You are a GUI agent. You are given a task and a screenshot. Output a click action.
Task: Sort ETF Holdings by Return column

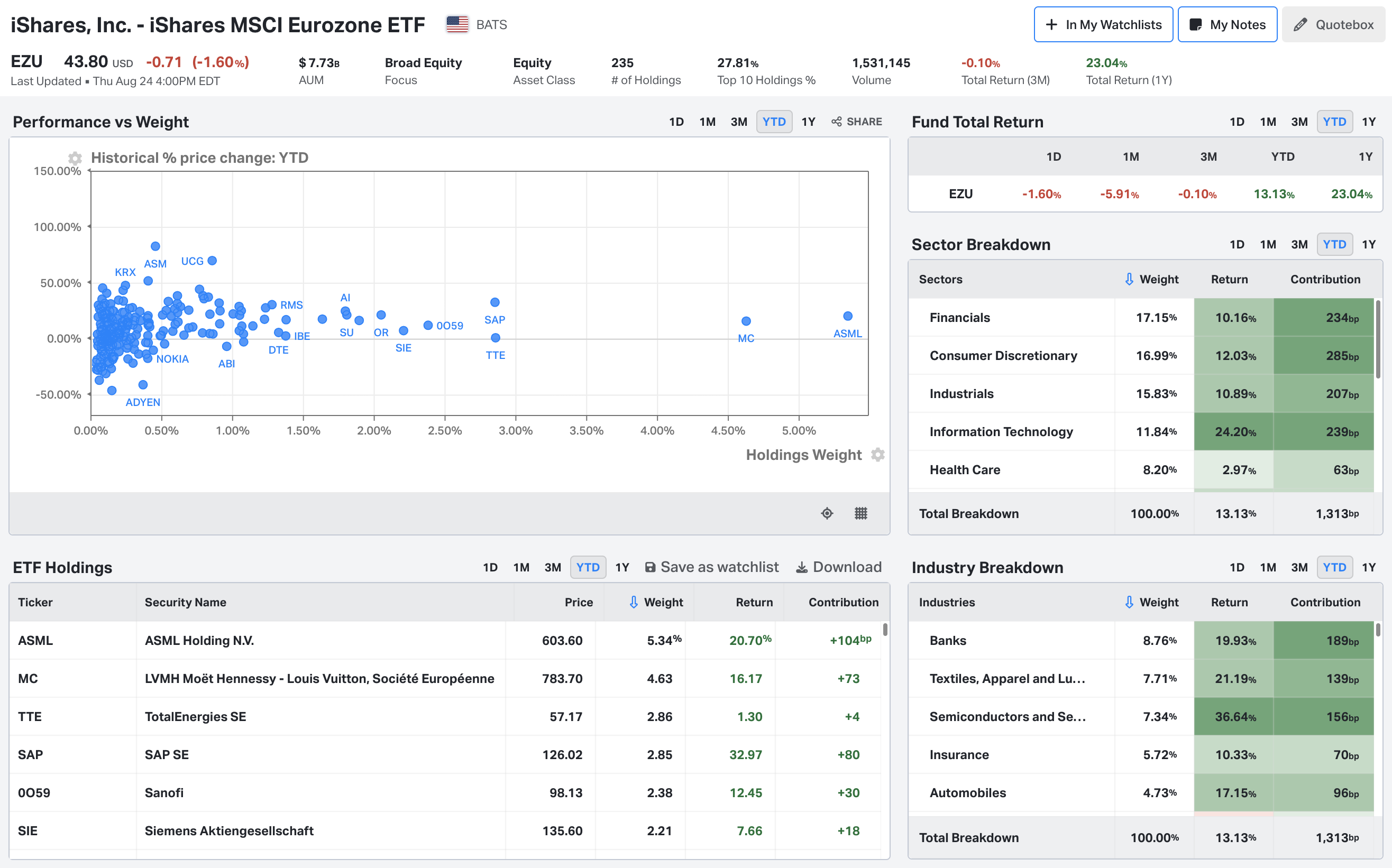[754, 602]
